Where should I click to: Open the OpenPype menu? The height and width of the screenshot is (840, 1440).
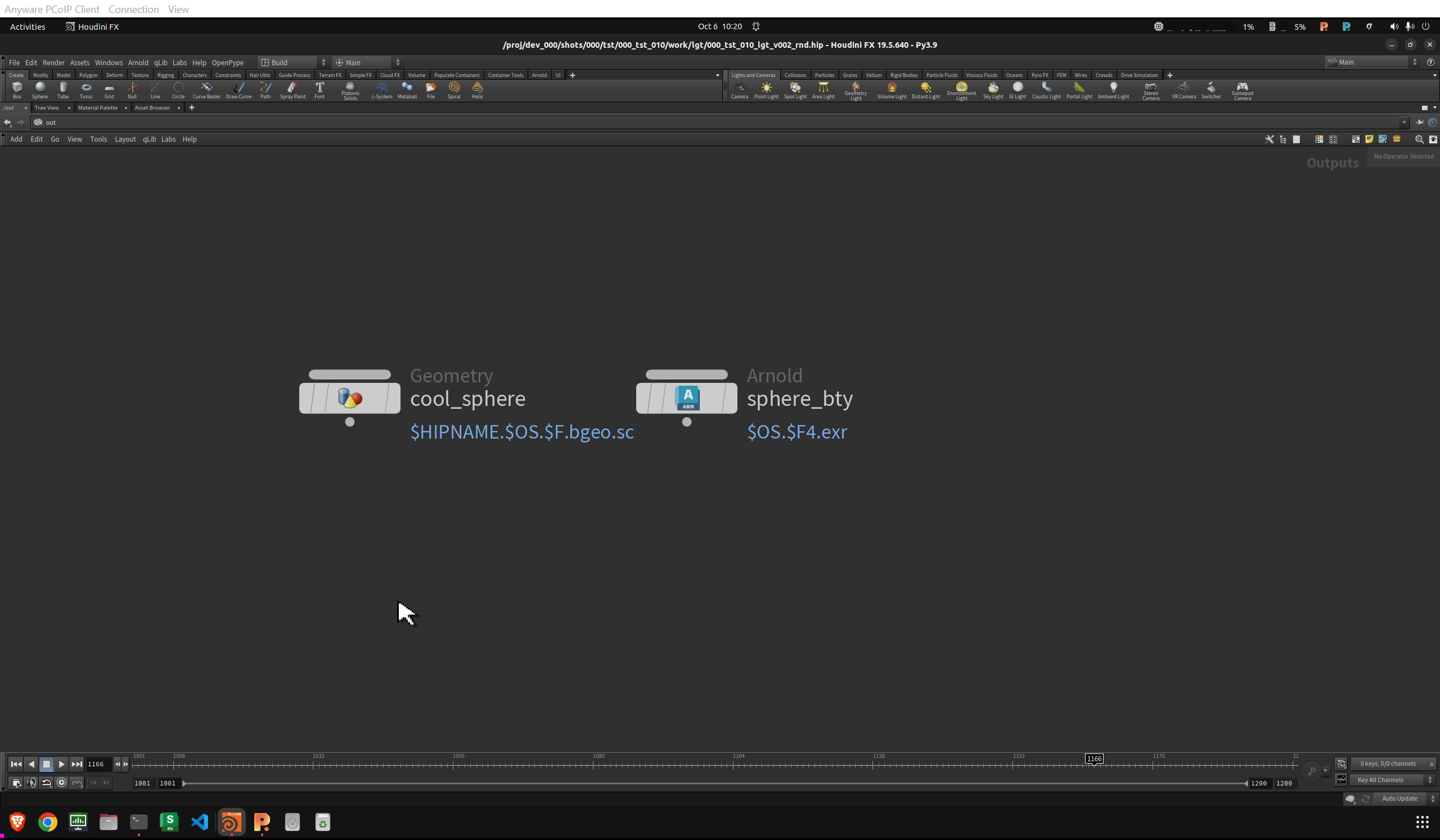[227, 63]
